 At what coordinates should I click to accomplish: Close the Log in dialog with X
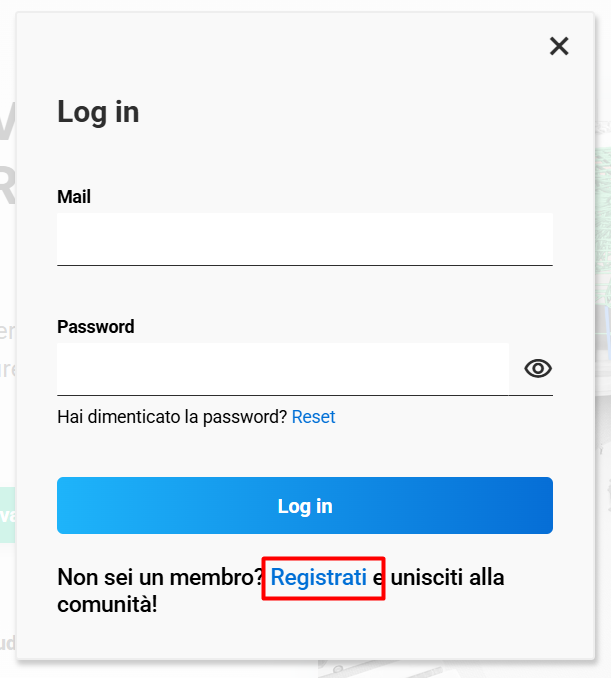559,46
